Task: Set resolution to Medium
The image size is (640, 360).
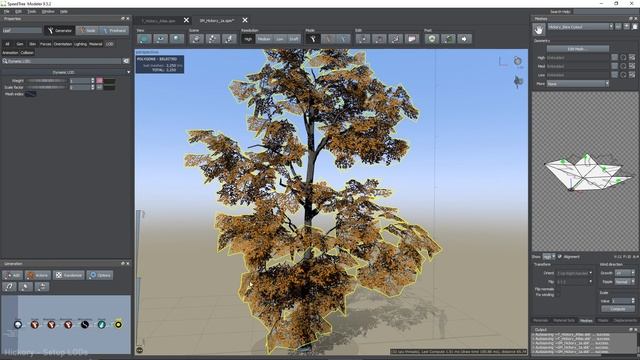Action: (264, 39)
